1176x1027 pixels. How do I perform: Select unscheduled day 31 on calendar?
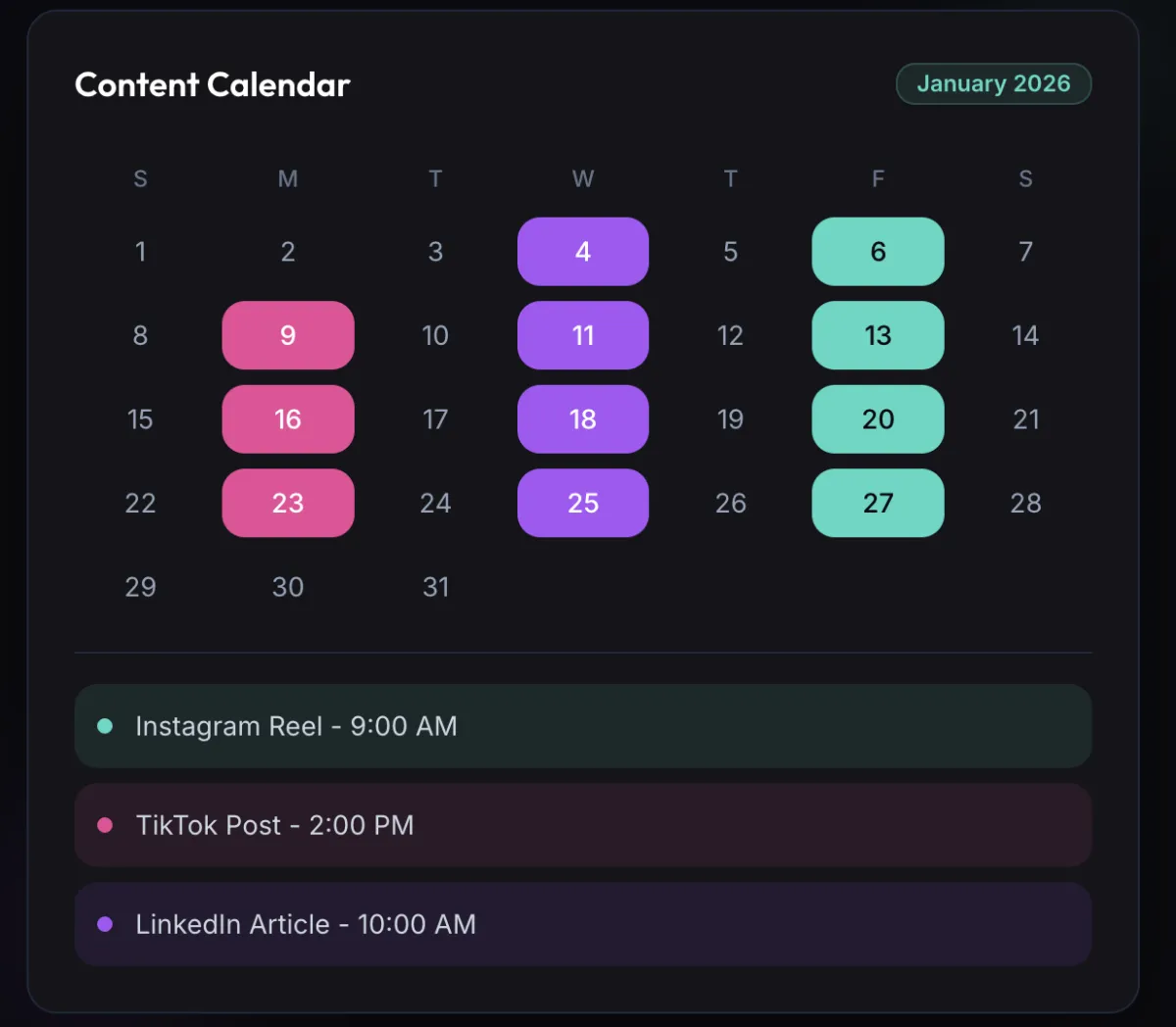click(x=436, y=587)
